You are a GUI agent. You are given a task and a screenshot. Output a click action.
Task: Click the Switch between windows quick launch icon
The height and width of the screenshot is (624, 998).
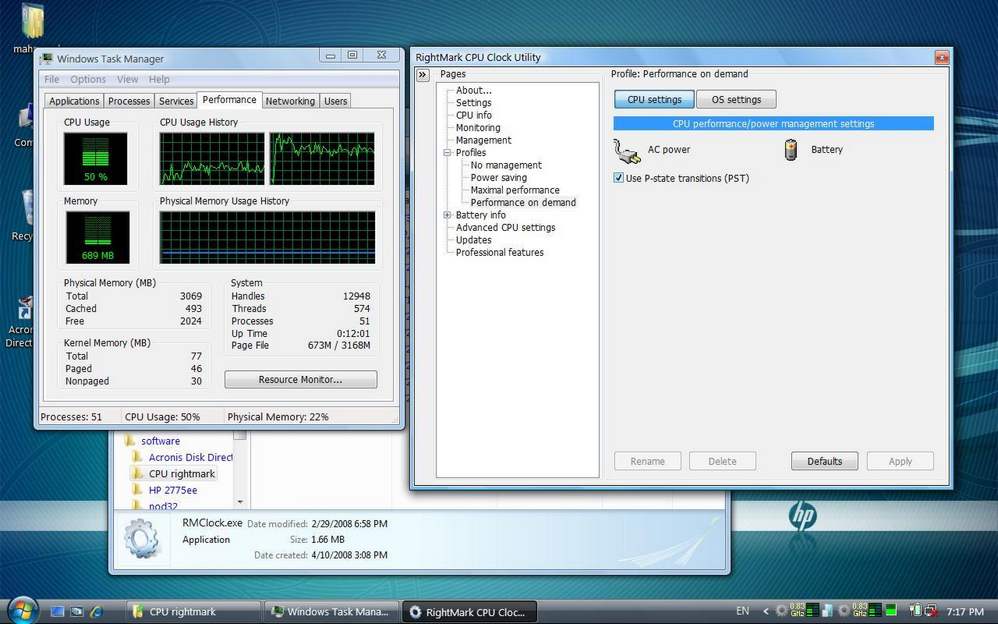[x=76, y=612]
